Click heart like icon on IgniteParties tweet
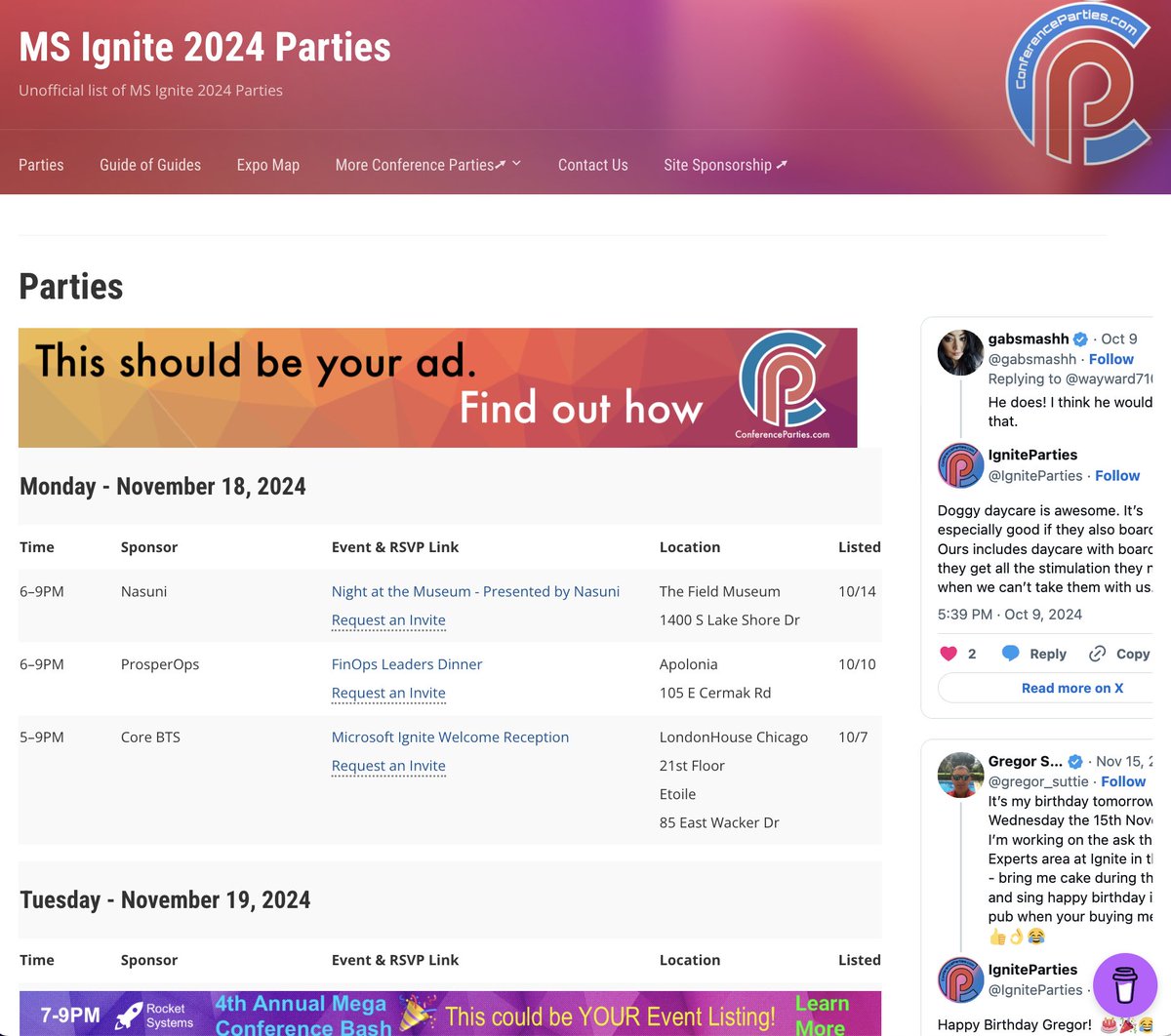Image resolution: width=1171 pixels, height=1036 pixels. 949,654
